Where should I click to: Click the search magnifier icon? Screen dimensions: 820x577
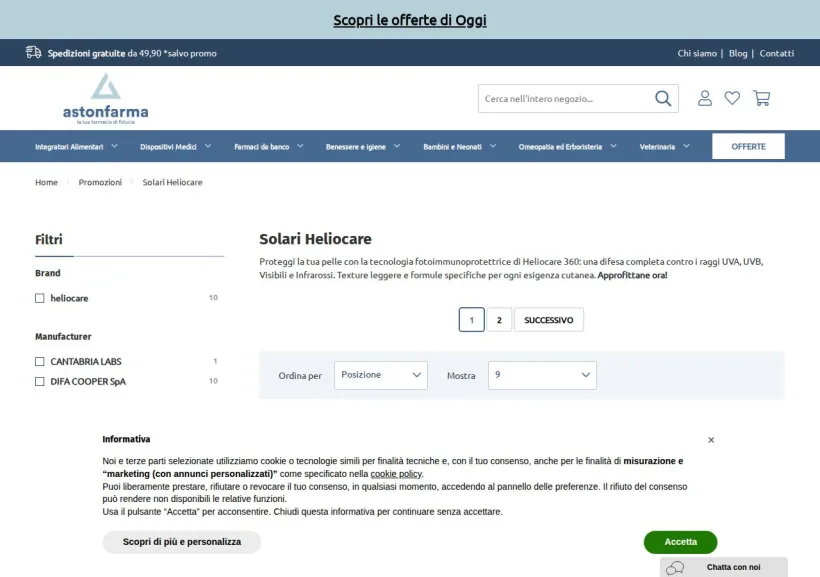coord(663,98)
